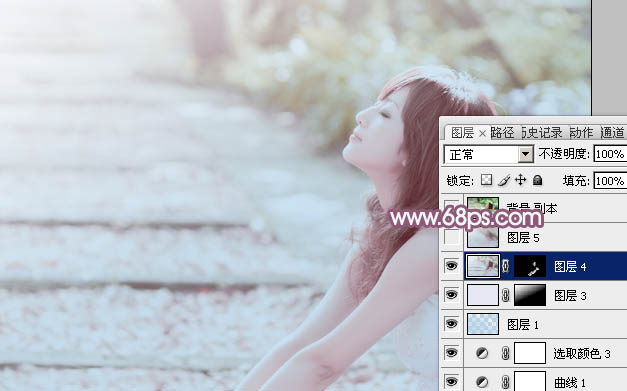
Task: Select the 图层 1 layer thumbnail
Action: (x=483, y=324)
